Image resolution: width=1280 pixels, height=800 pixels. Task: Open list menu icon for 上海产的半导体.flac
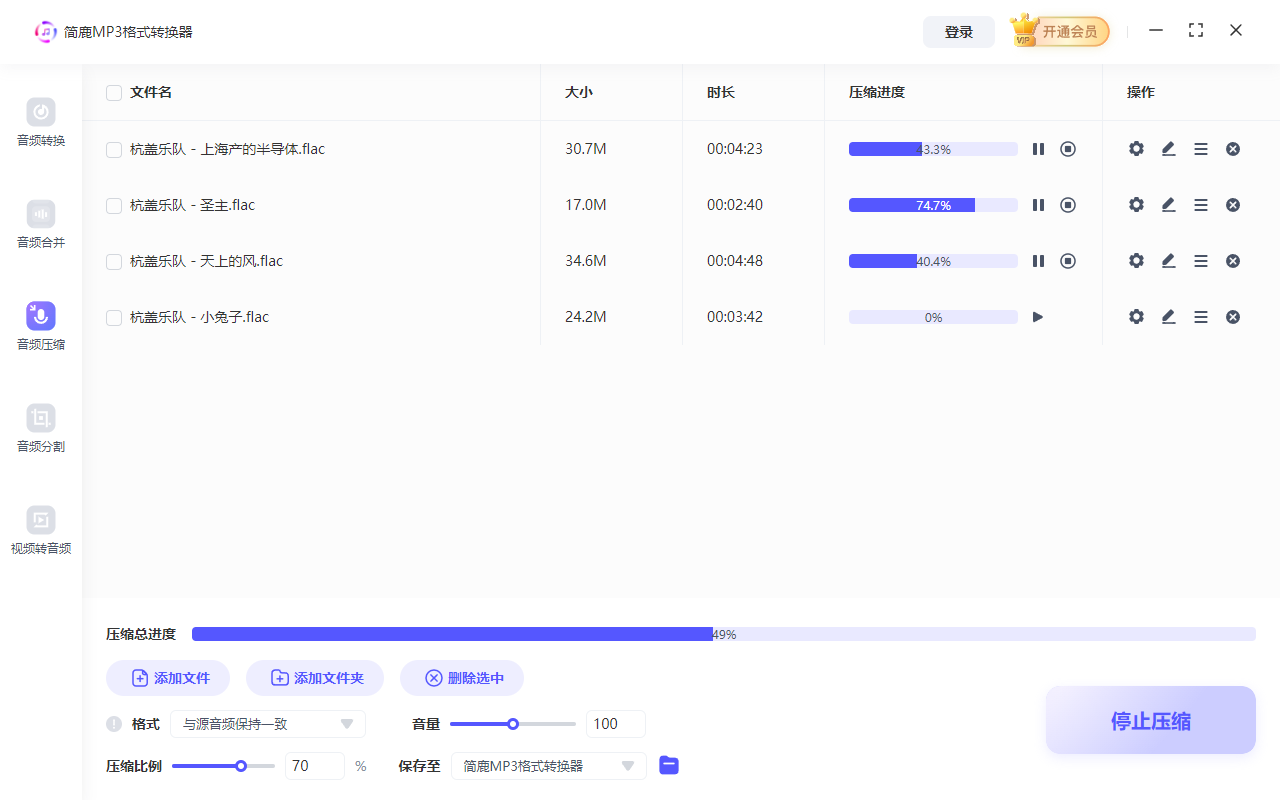pyautogui.click(x=1201, y=149)
